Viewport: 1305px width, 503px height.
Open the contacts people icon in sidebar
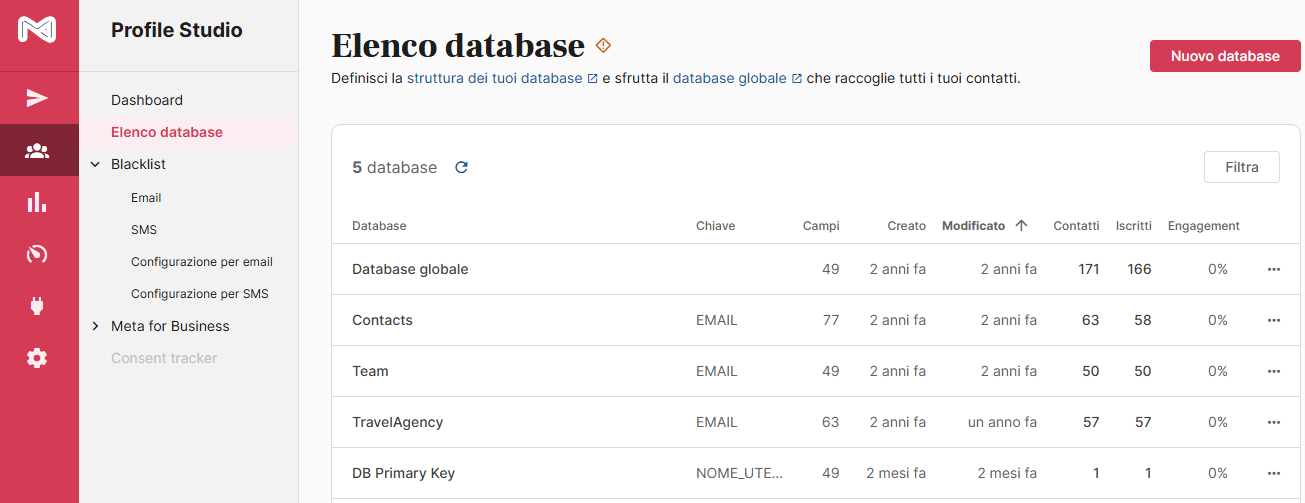[38, 151]
